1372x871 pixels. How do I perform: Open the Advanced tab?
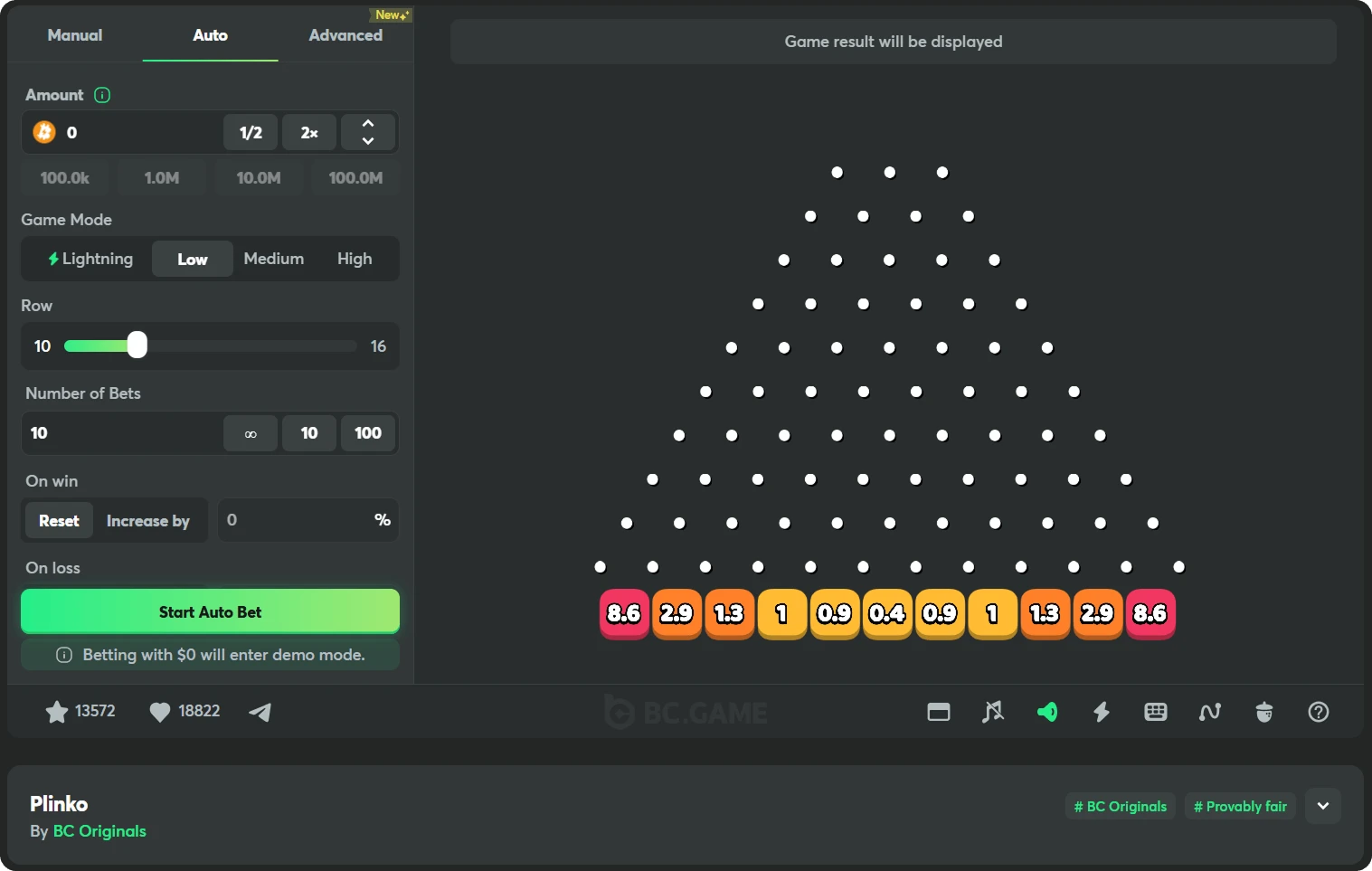(345, 35)
